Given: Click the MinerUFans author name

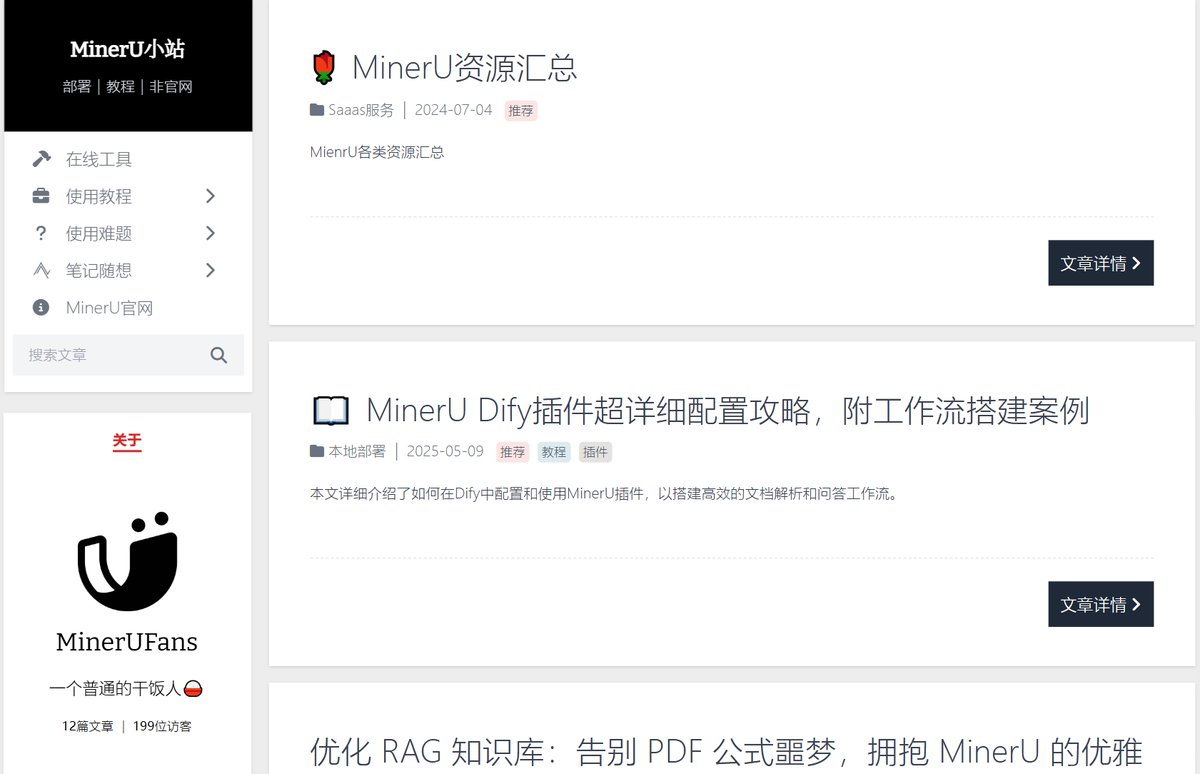Looking at the screenshot, I should 127,642.
